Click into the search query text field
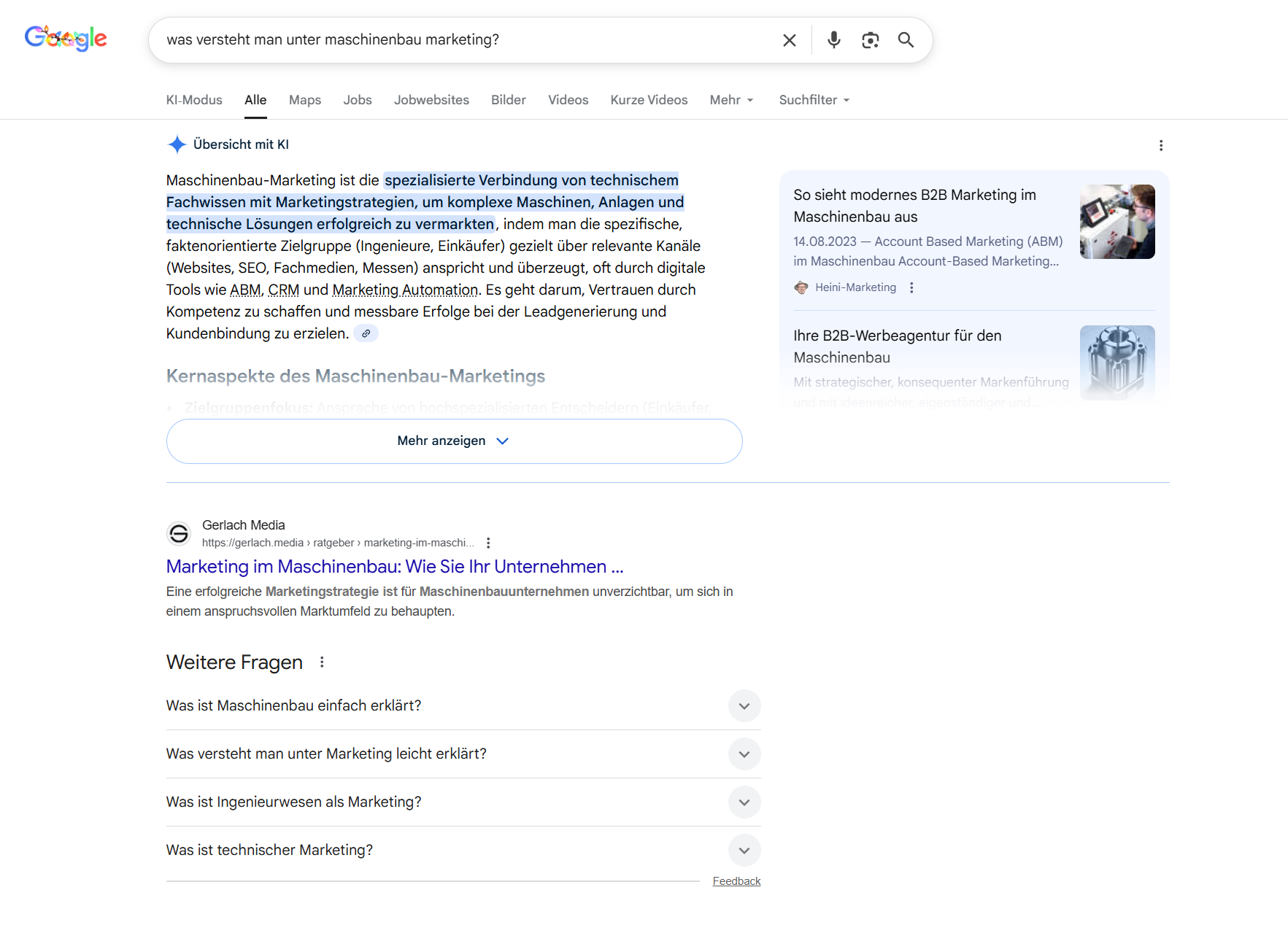The image size is (1288, 925). (467, 40)
